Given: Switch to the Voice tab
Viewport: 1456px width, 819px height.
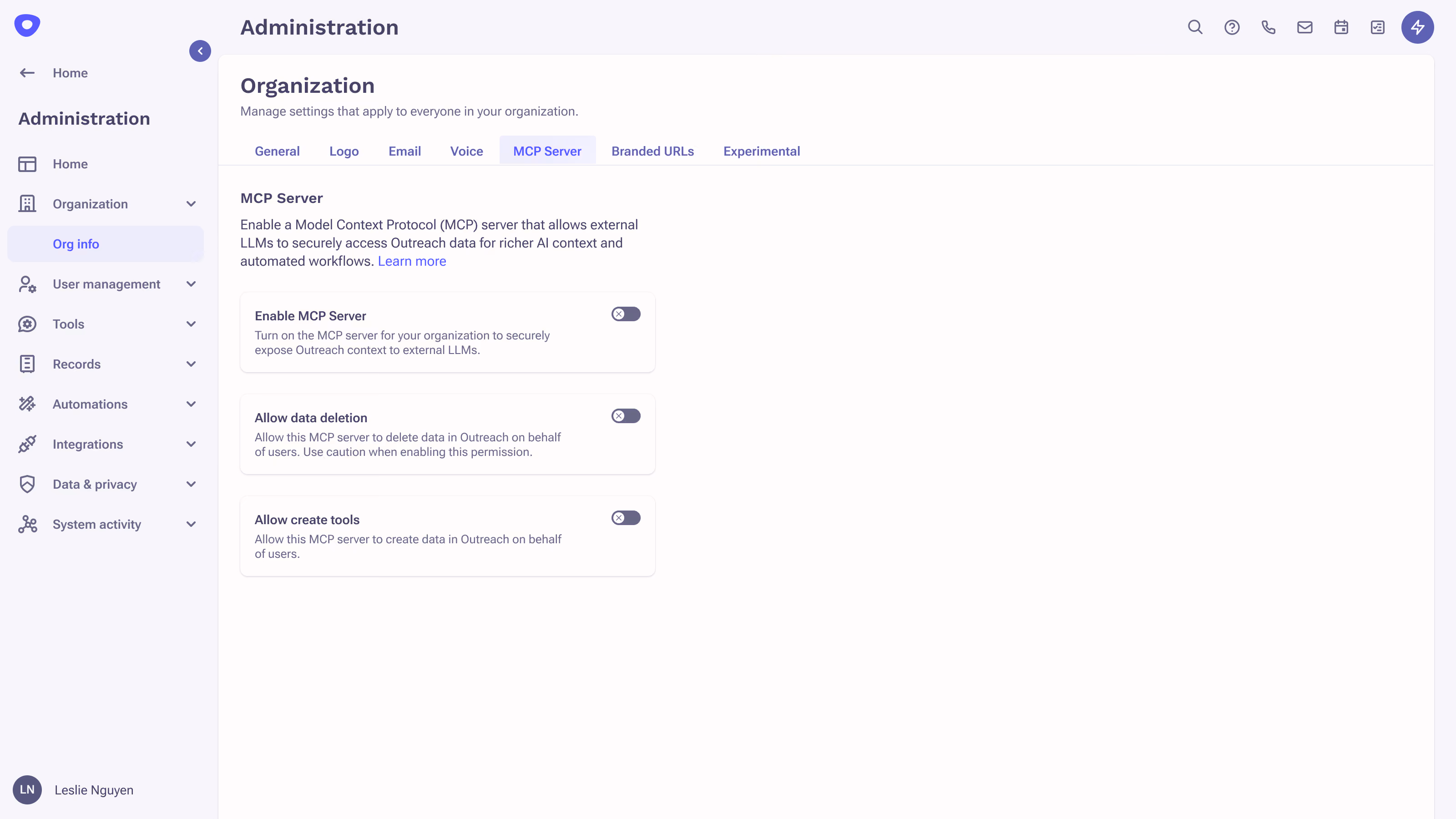Looking at the screenshot, I should click(466, 151).
